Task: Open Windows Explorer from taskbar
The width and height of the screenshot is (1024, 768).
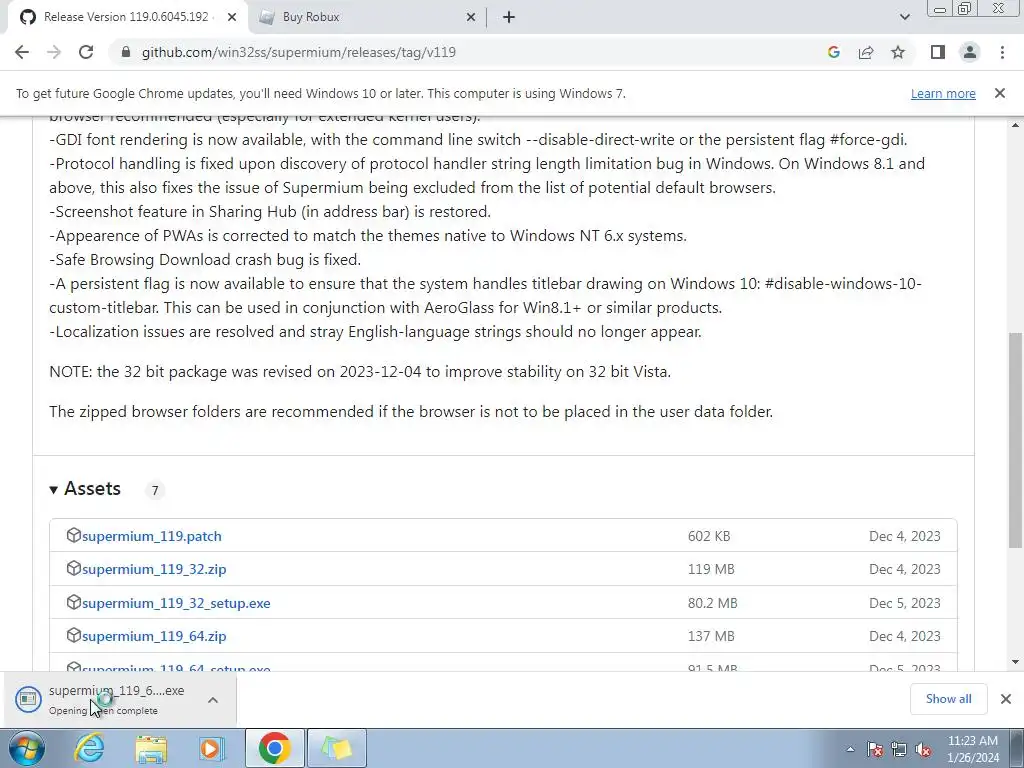Action: click(152, 748)
